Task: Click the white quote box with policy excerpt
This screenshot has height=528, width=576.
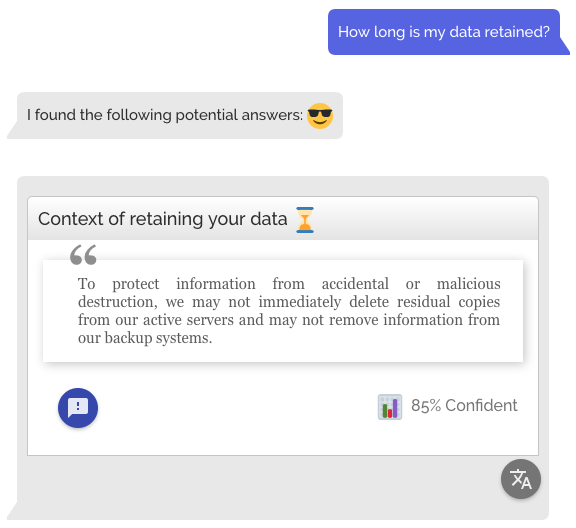Action: click(283, 311)
